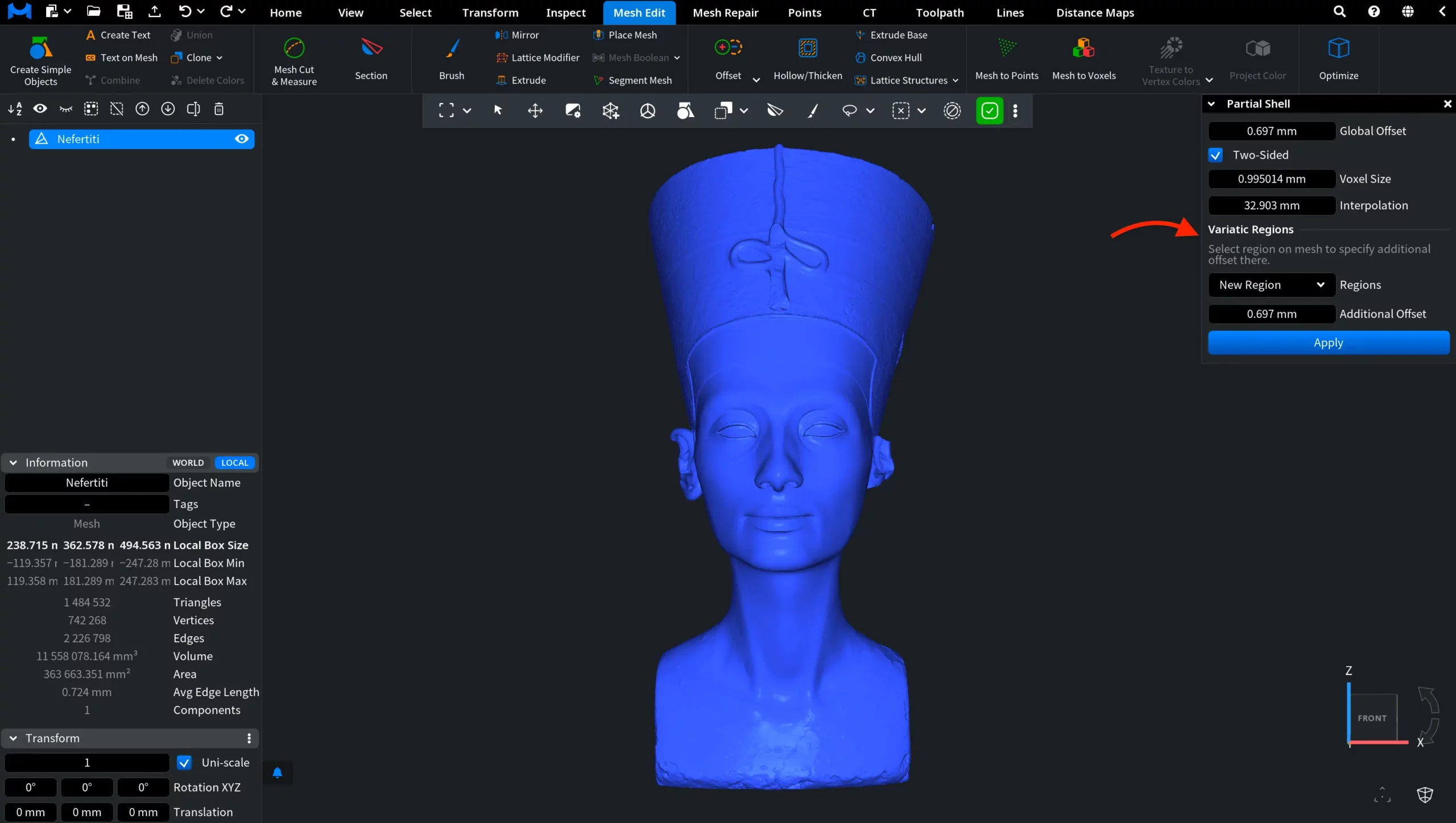Screen dimensions: 1456x823
Task: Open the lasso selection dropdown arrow
Action: pyautogui.click(x=870, y=111)
